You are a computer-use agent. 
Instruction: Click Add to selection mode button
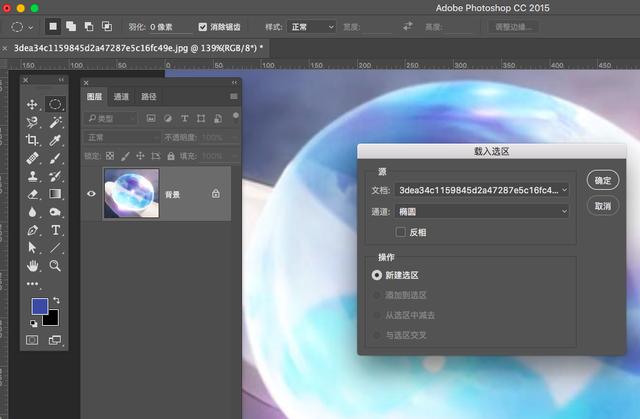coord(71,27)
